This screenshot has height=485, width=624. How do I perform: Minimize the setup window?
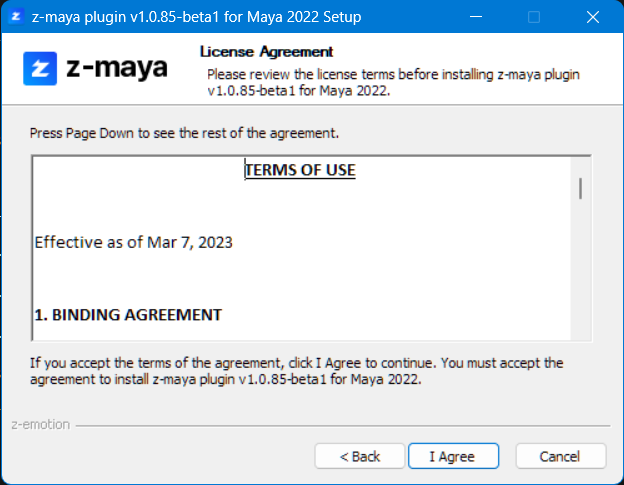486,17
